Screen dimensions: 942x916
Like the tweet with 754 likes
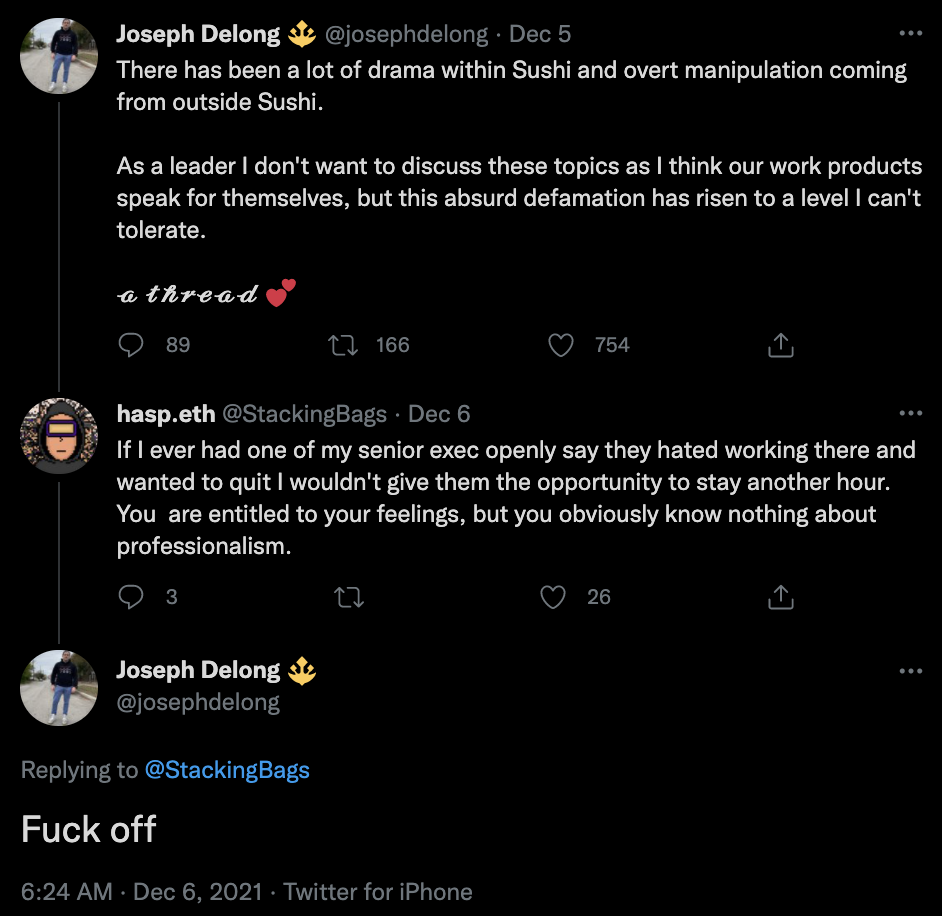[x=562, y=345]
